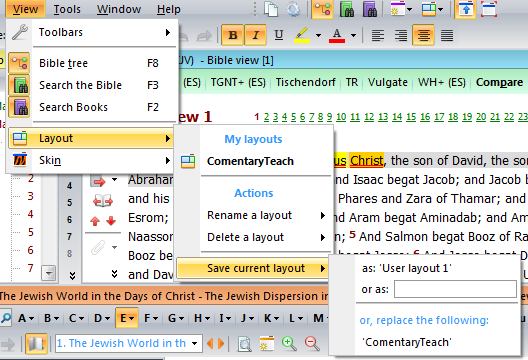This screenshot has width=528, height=360.
Task: Toggle italic formatting
Action: [256, 35]
